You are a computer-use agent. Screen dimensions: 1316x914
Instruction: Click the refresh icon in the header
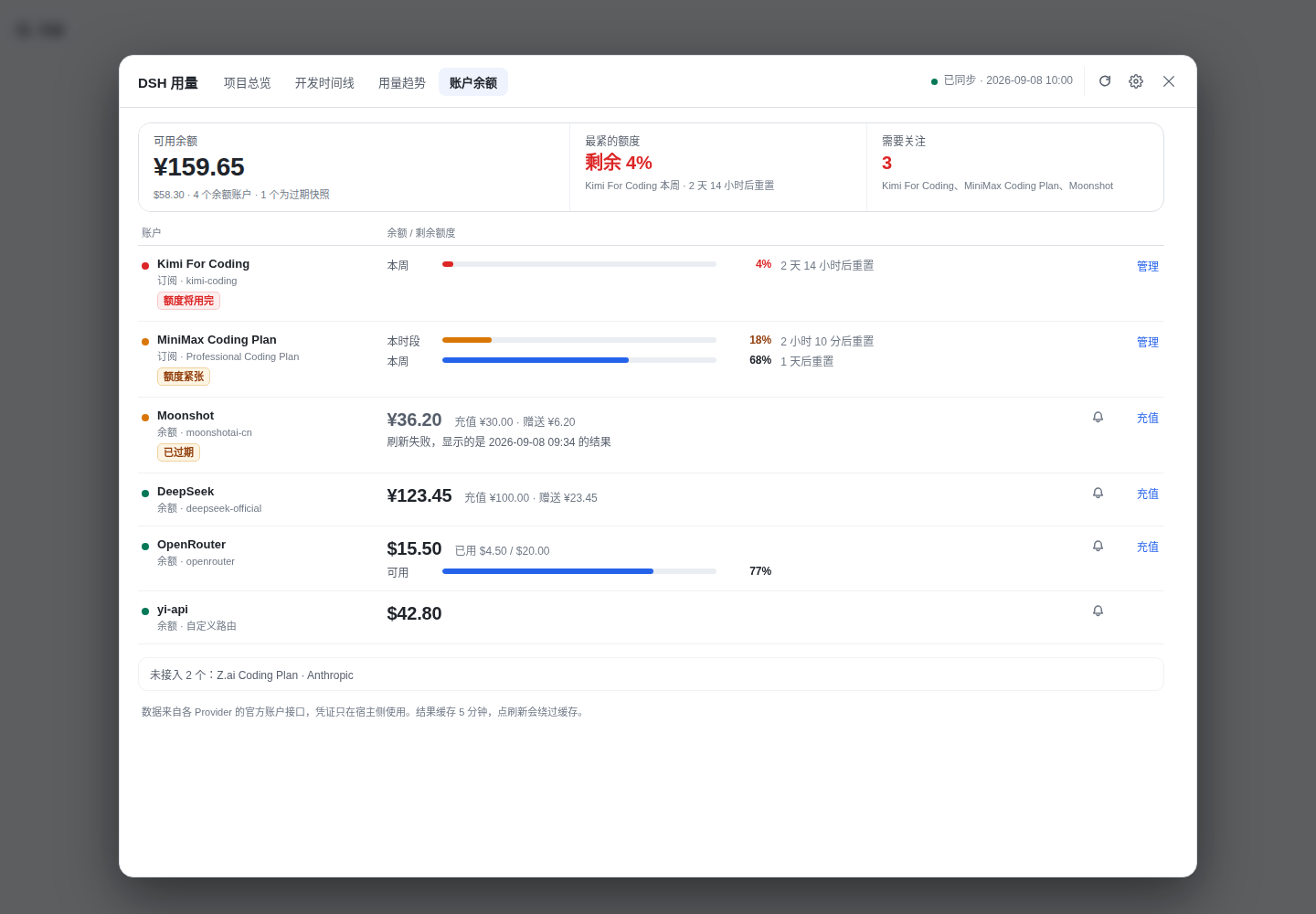(x=1105, y=81)
